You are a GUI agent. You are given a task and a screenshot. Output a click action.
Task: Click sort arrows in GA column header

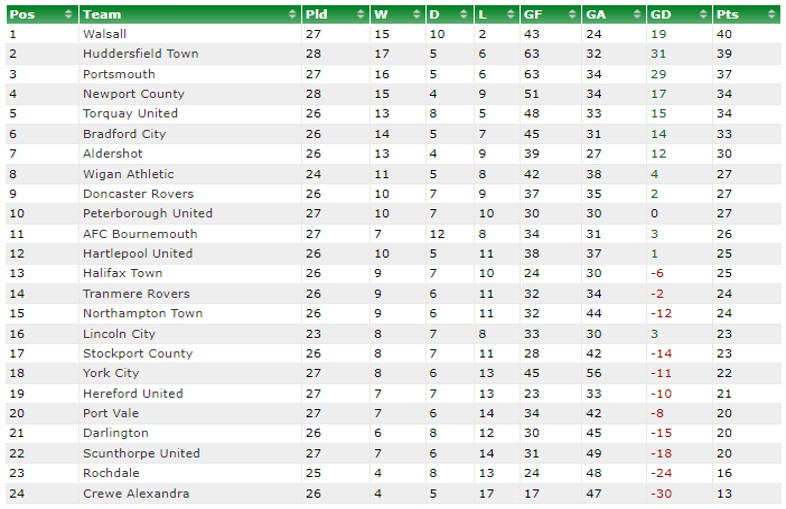click(637, 15)
